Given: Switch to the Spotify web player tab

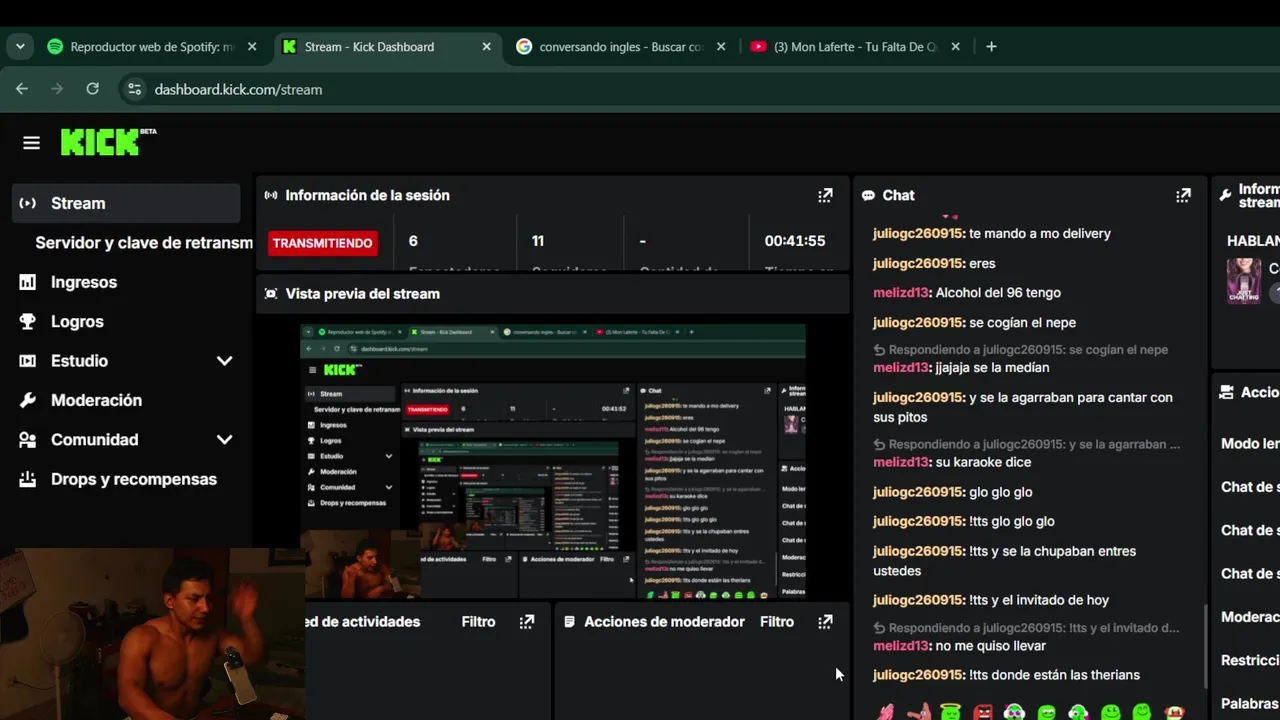Looking at the screenshot, I should (152, 46).
